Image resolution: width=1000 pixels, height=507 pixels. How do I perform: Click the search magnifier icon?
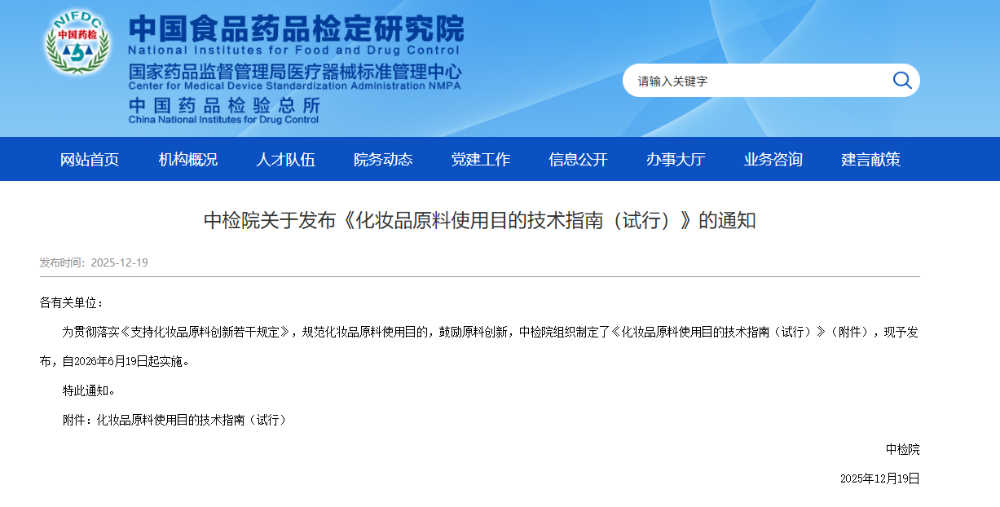pyautogui.click(x=902, y=80)
